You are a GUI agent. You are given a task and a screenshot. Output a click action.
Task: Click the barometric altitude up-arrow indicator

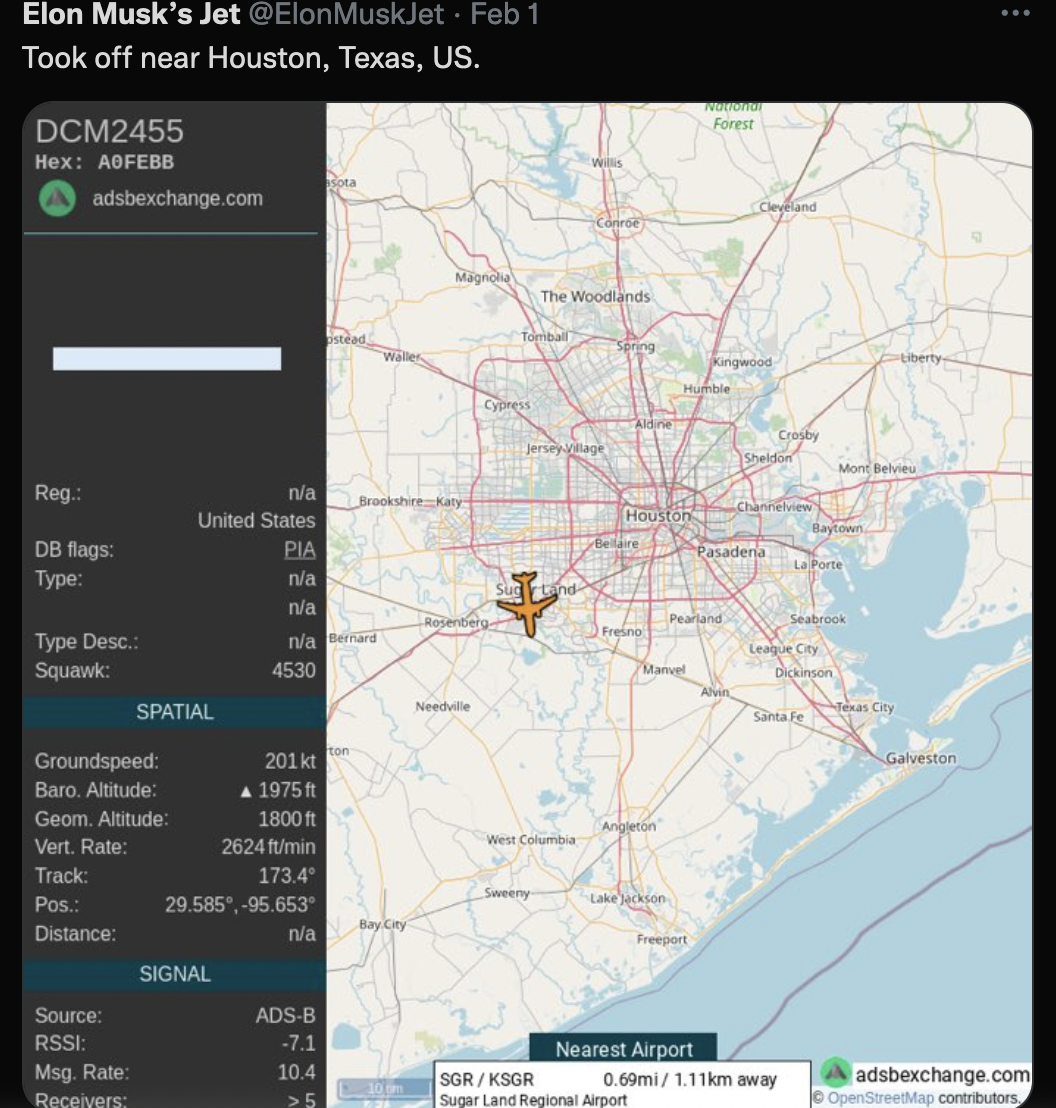(246, 791)
